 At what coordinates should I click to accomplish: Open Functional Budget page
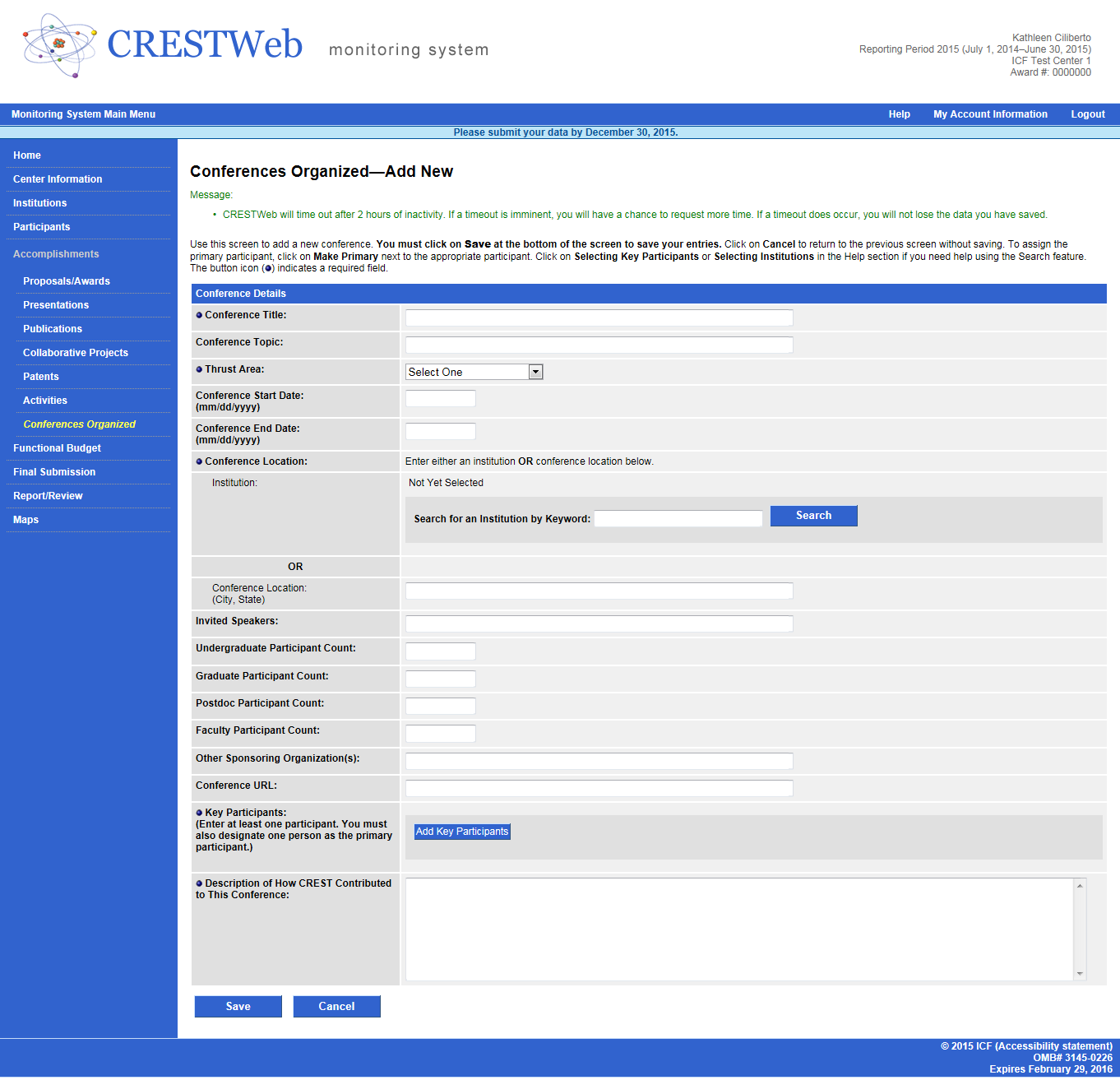tap(58, 448)
